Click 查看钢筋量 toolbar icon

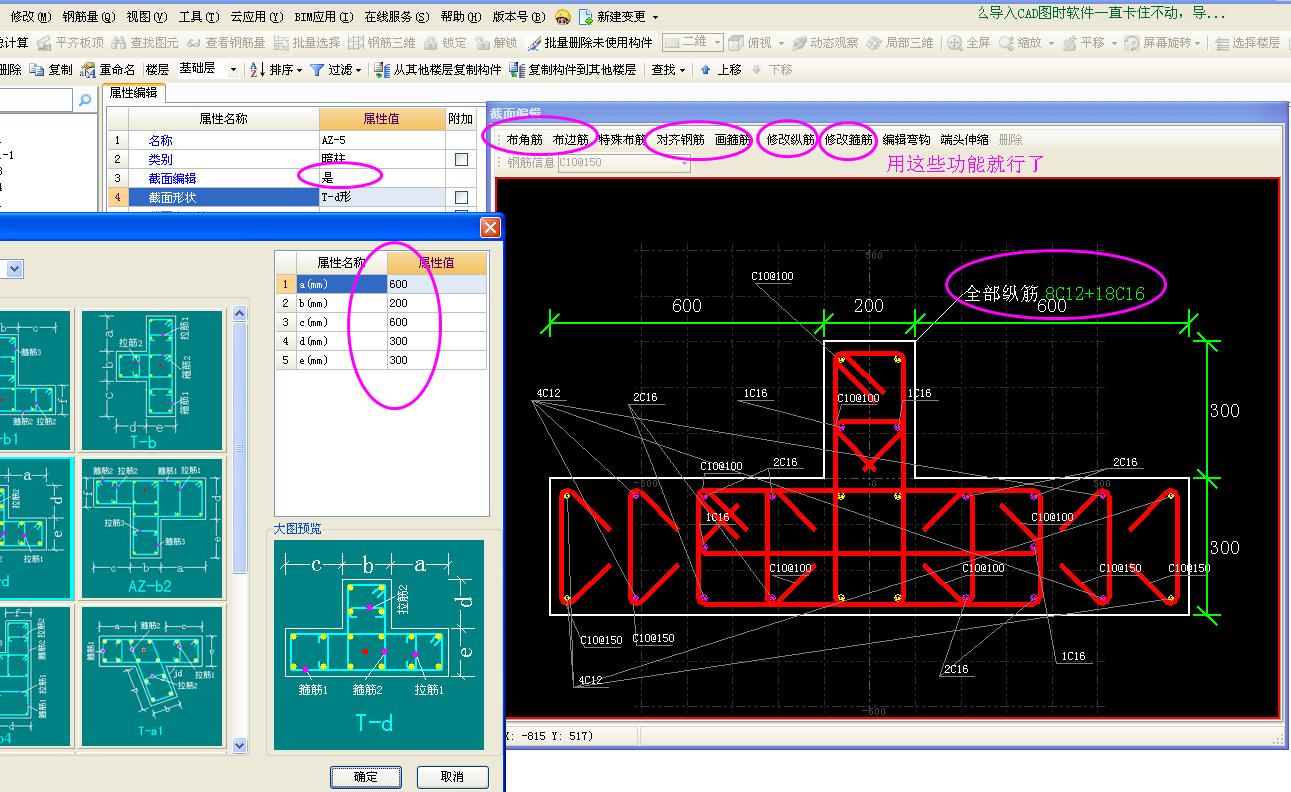click(x=194, y=43)
